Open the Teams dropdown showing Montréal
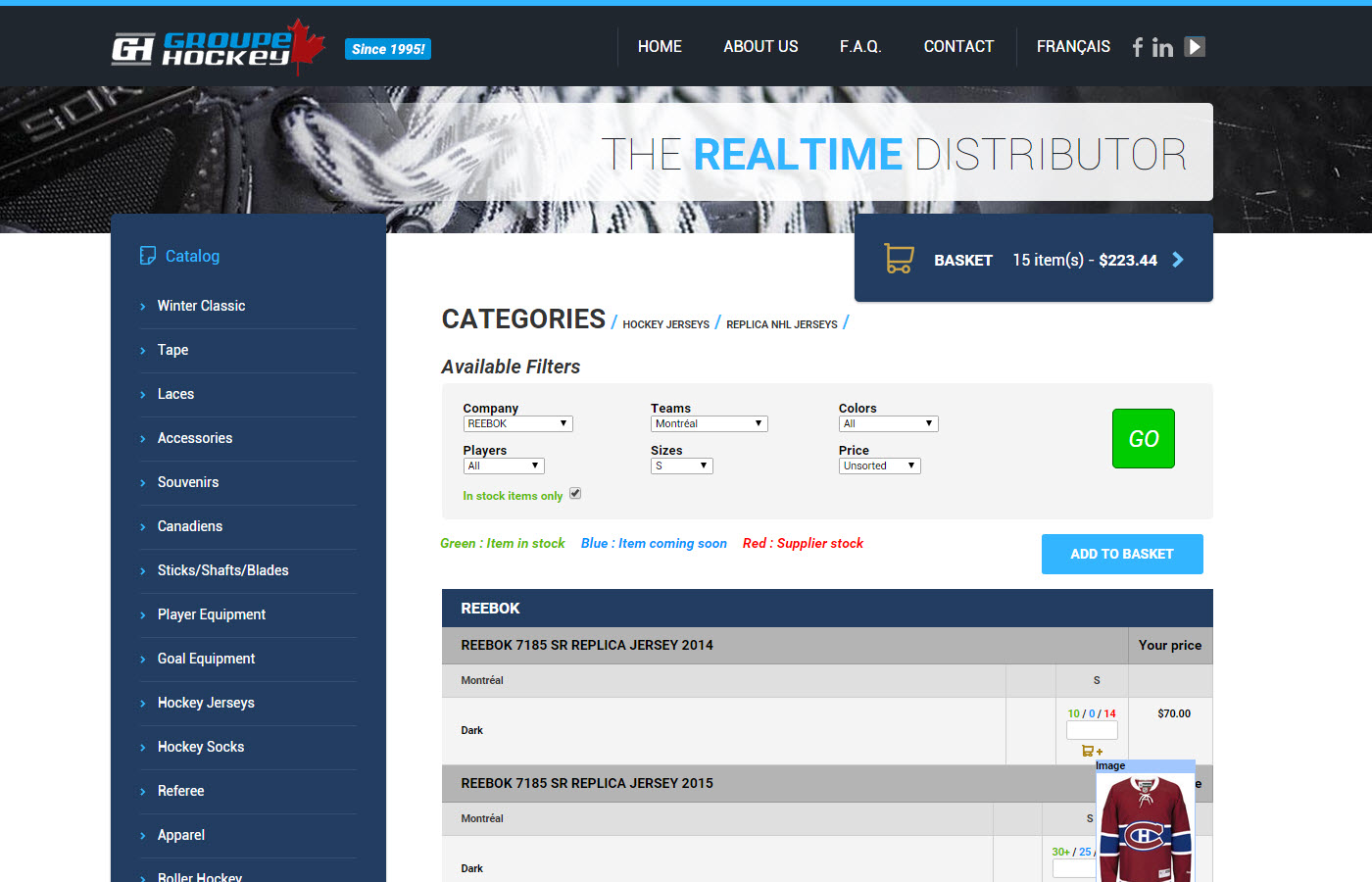Screen dimensions: 1372x882 coord(709,423)
